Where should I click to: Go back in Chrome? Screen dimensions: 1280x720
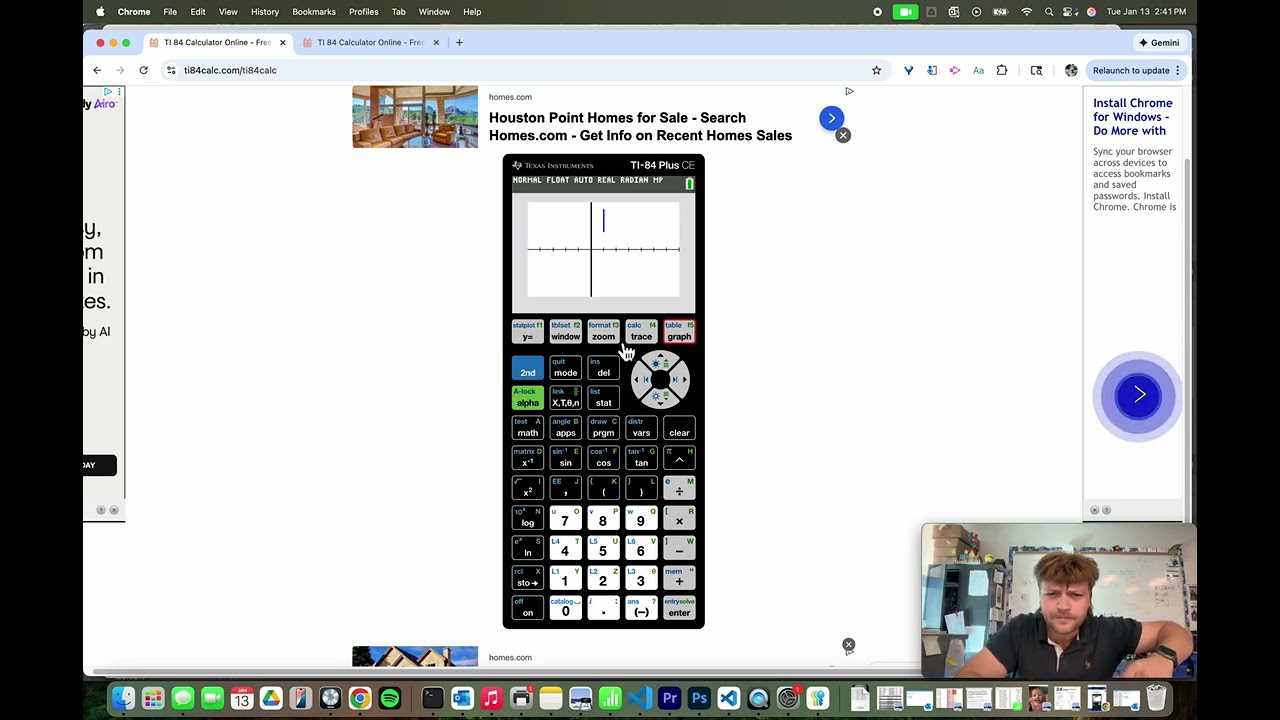(97, 70)
